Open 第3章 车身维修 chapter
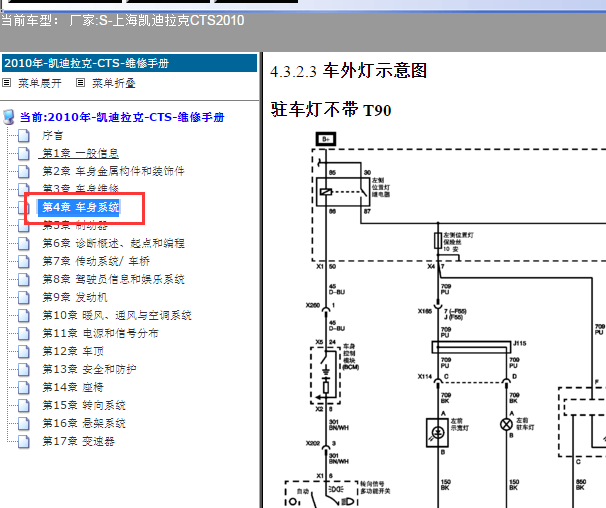The height and width of the screenshot is (508, 606). tap(80, 189)
